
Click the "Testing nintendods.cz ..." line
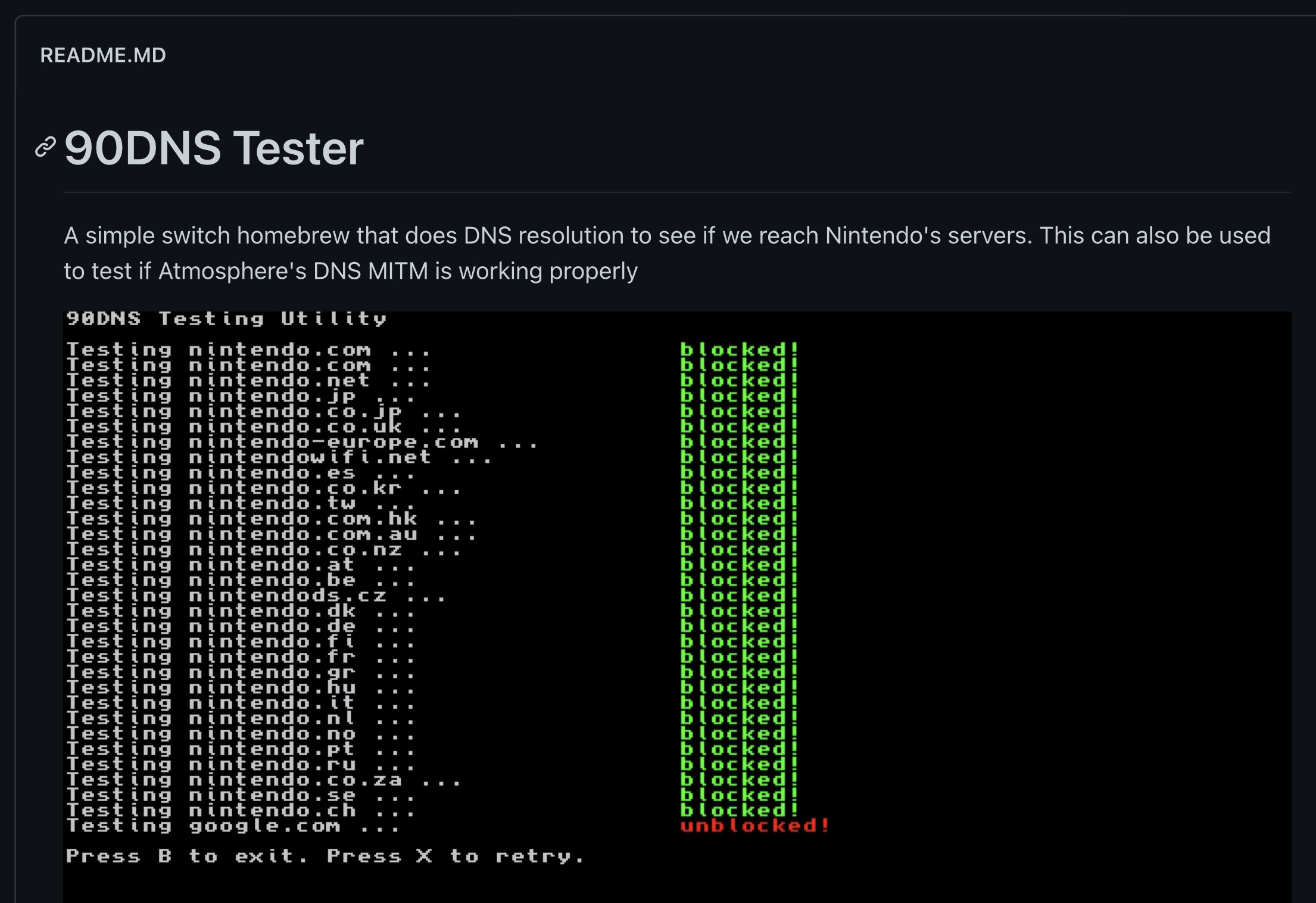coord(255,597)
